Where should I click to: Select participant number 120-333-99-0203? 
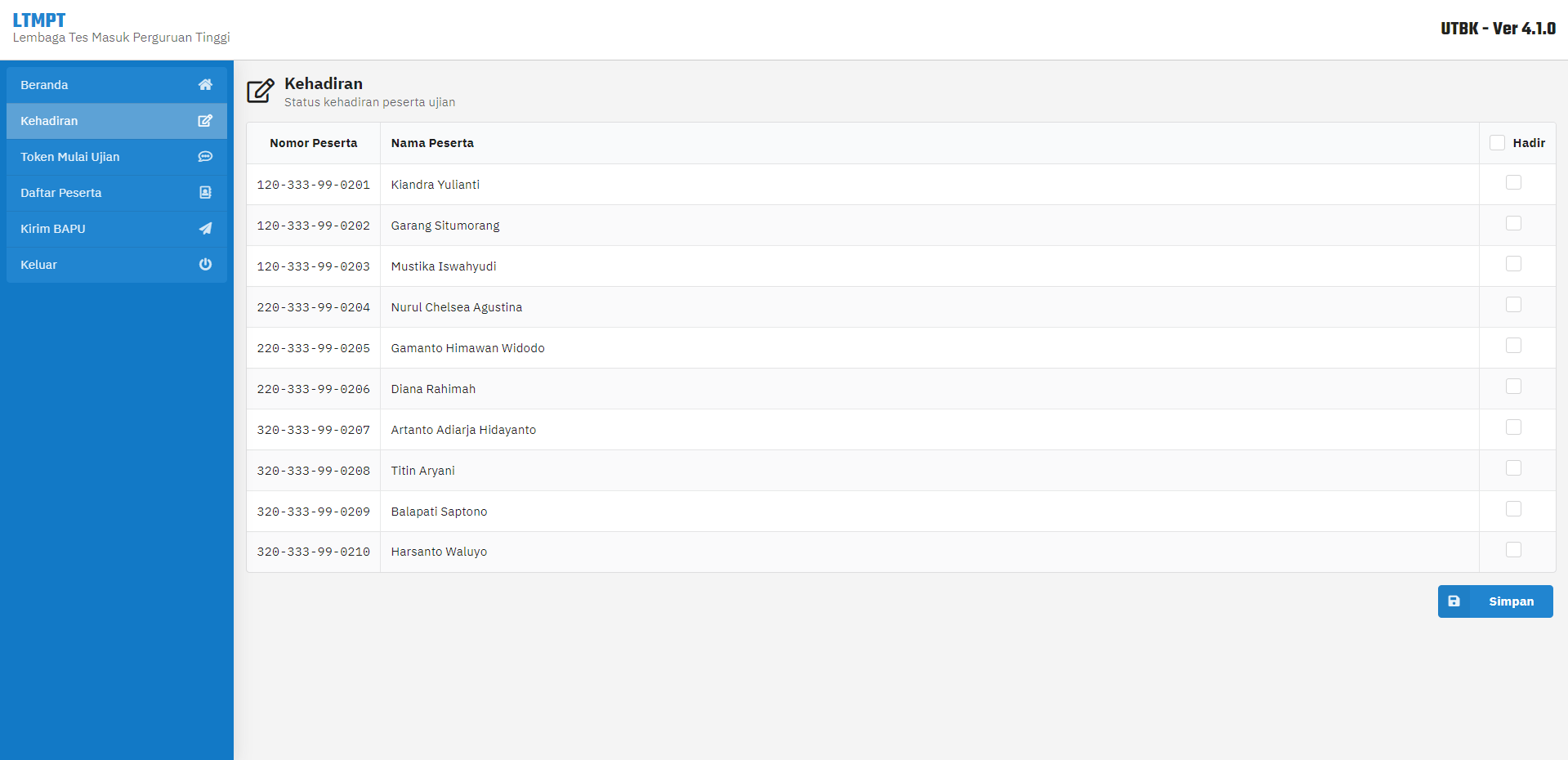tap(314, 266)
